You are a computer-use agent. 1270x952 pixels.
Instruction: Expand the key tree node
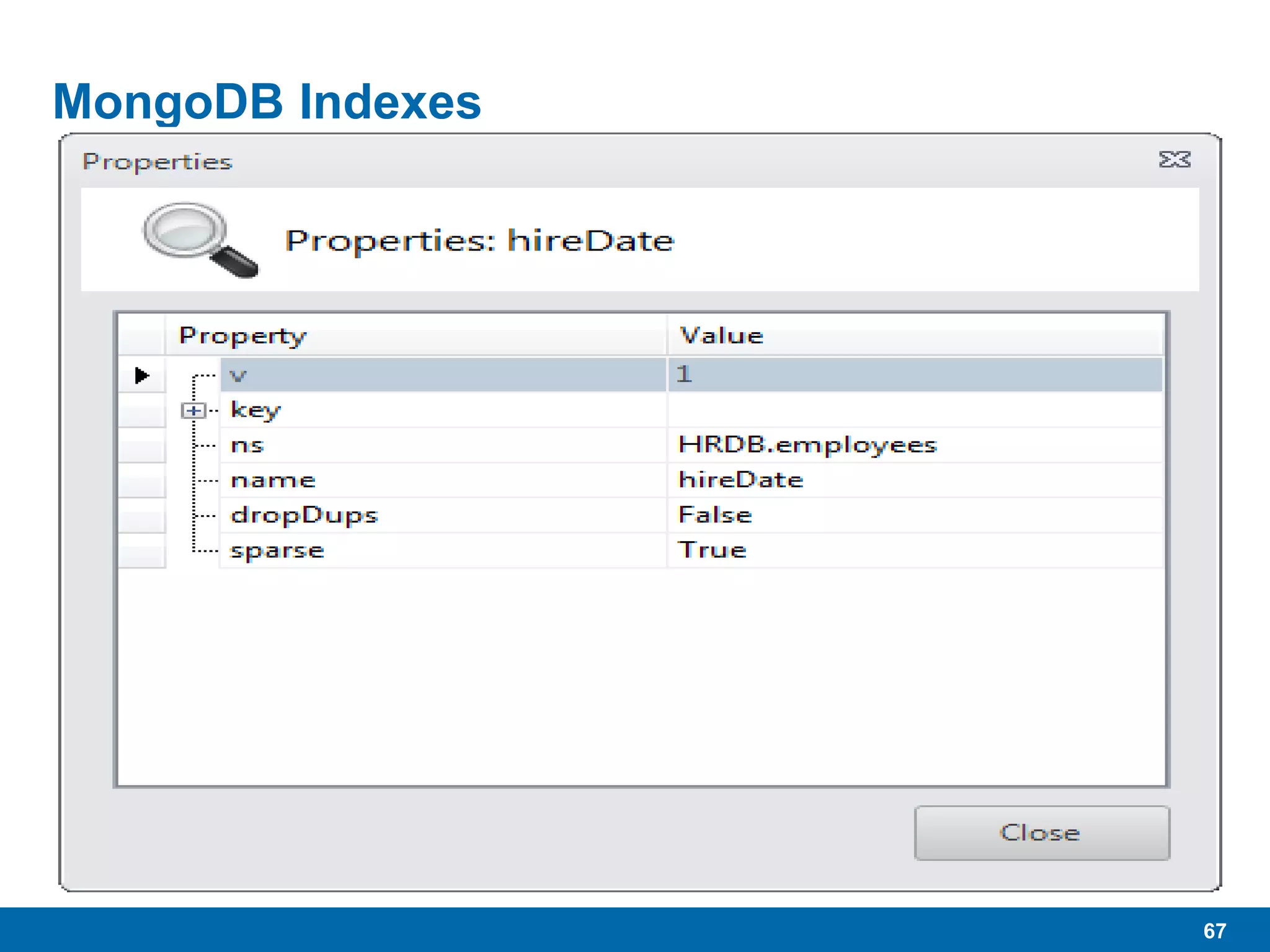193,410
